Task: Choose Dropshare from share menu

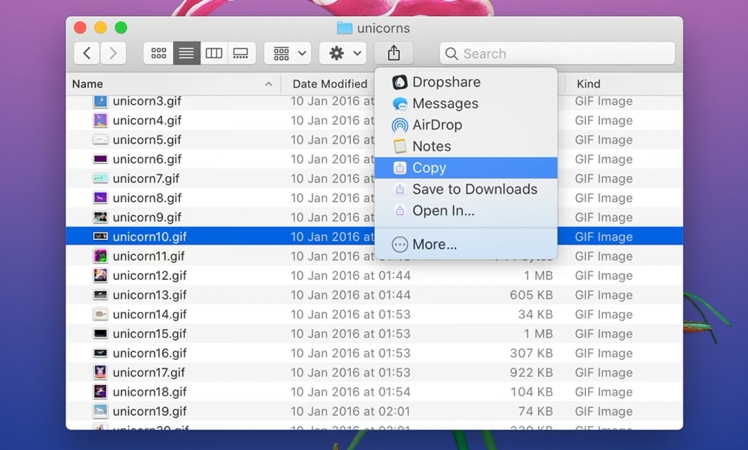Action: 446,82
